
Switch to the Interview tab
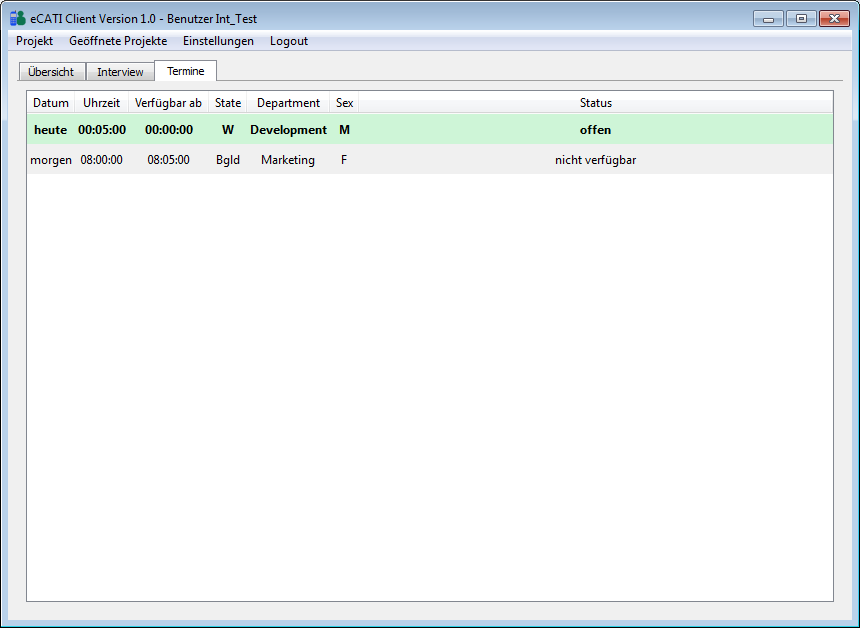(x=120, y=72)
